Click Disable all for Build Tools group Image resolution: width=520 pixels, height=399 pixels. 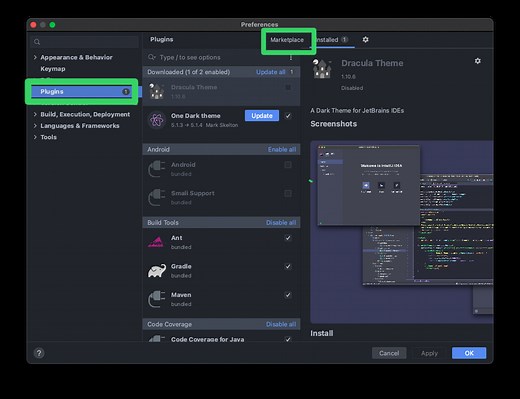pos(281,222)
